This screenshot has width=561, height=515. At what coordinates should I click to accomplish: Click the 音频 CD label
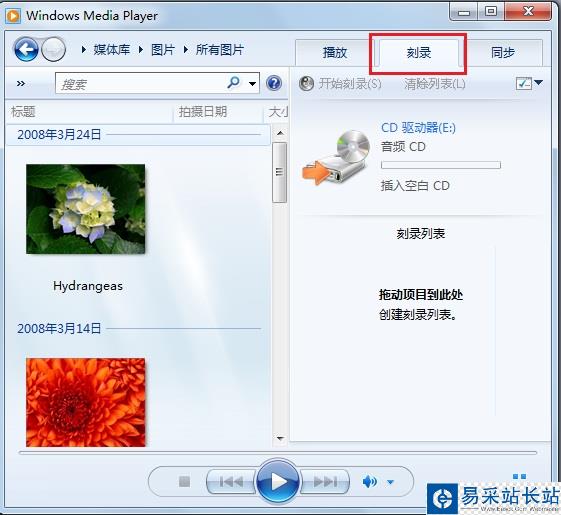click(x=403, y=146)
